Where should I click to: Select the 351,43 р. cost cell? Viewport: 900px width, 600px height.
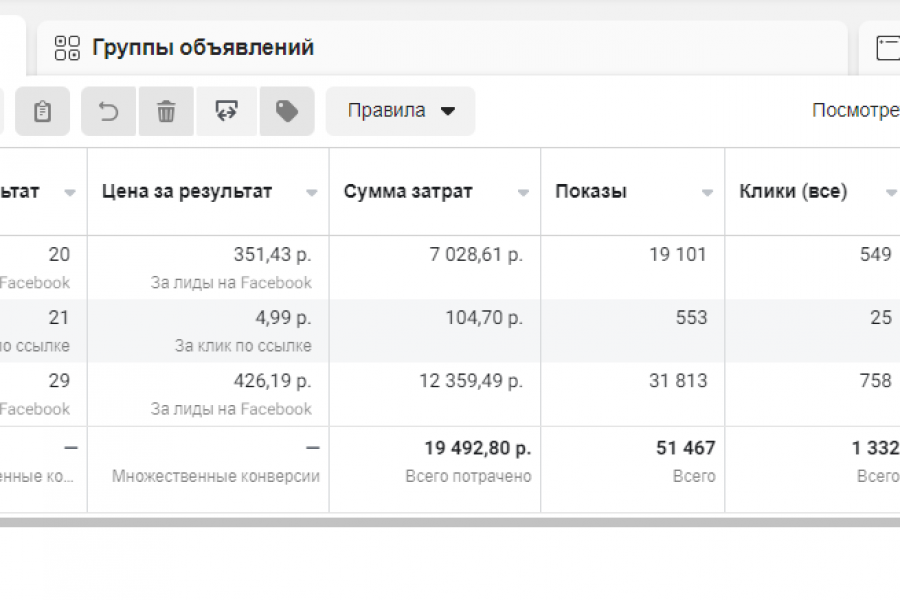coord(272,255)
